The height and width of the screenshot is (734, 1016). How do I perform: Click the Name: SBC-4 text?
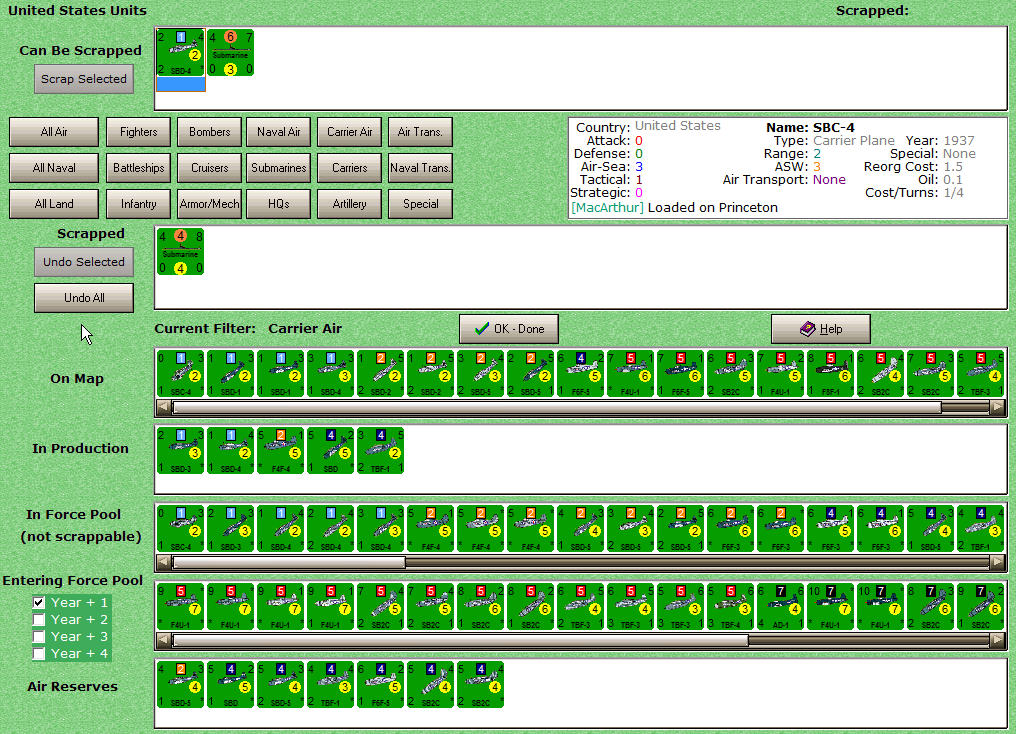810,128
